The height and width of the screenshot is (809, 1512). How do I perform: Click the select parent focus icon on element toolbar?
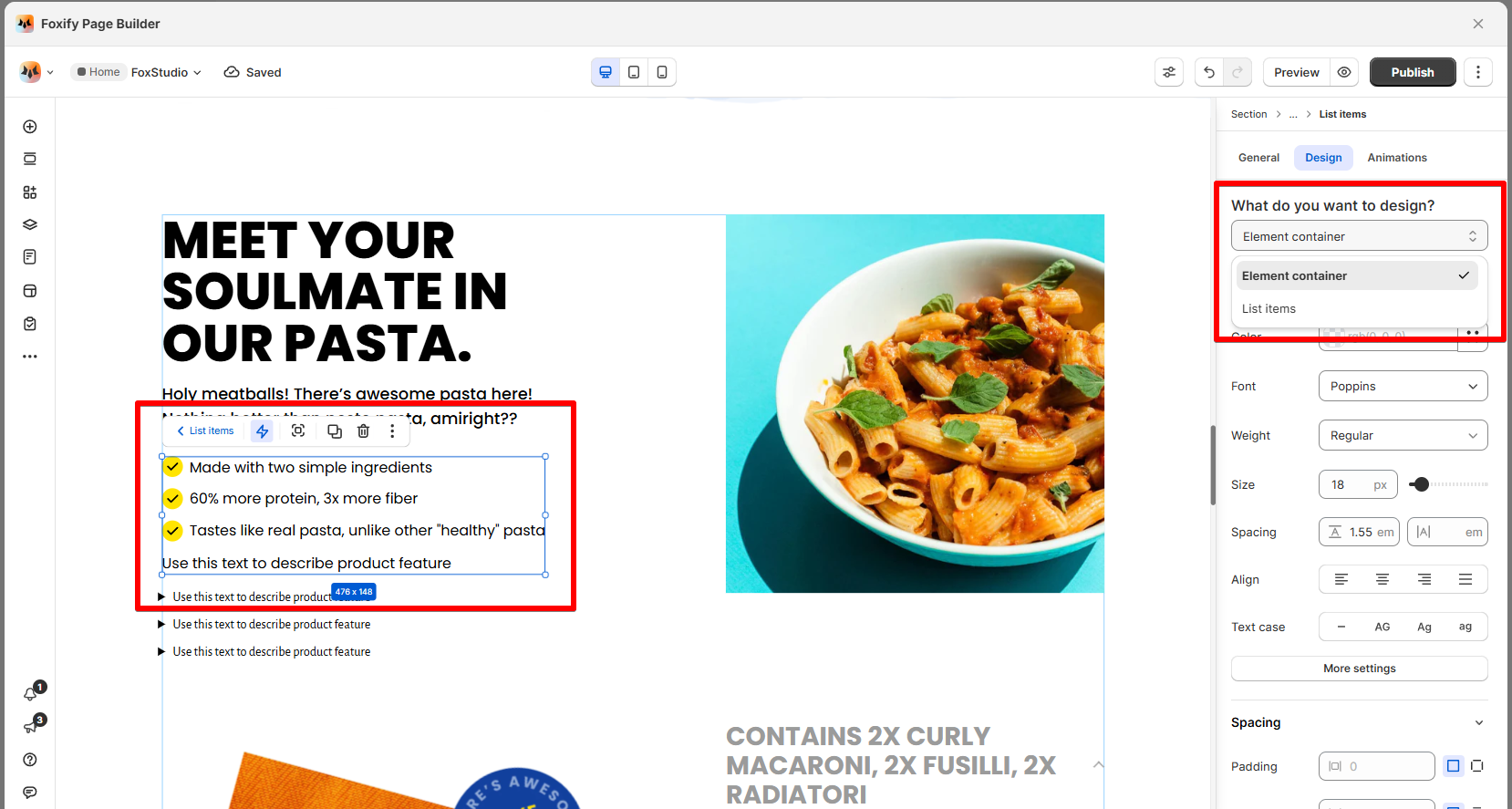[298, 430]
